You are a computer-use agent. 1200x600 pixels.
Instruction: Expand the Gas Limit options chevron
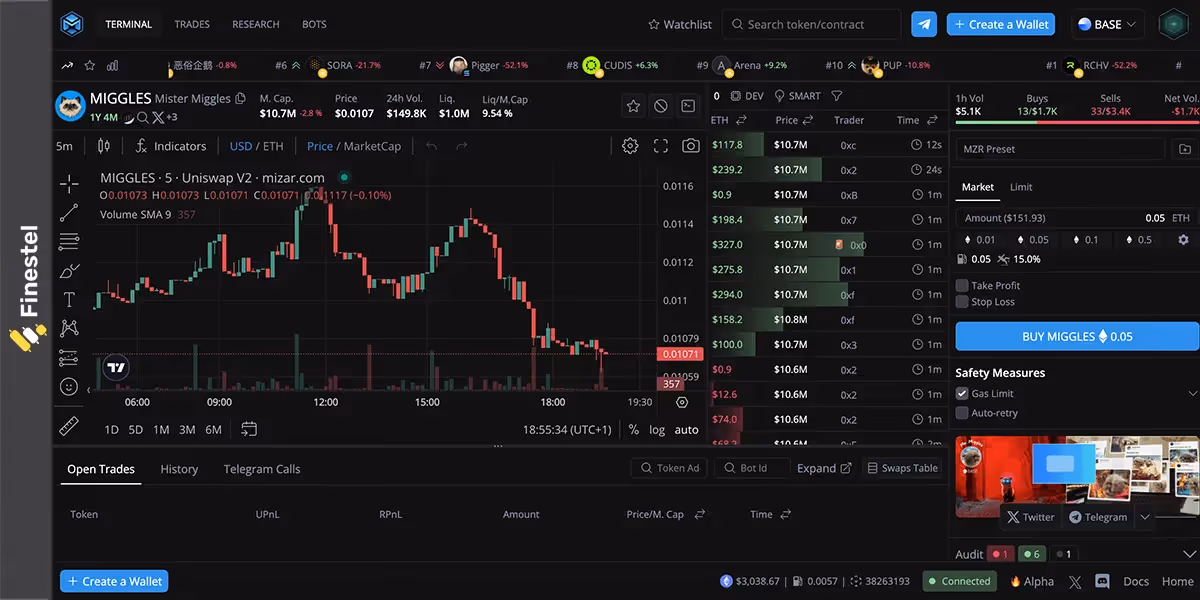coord(1192,394)
